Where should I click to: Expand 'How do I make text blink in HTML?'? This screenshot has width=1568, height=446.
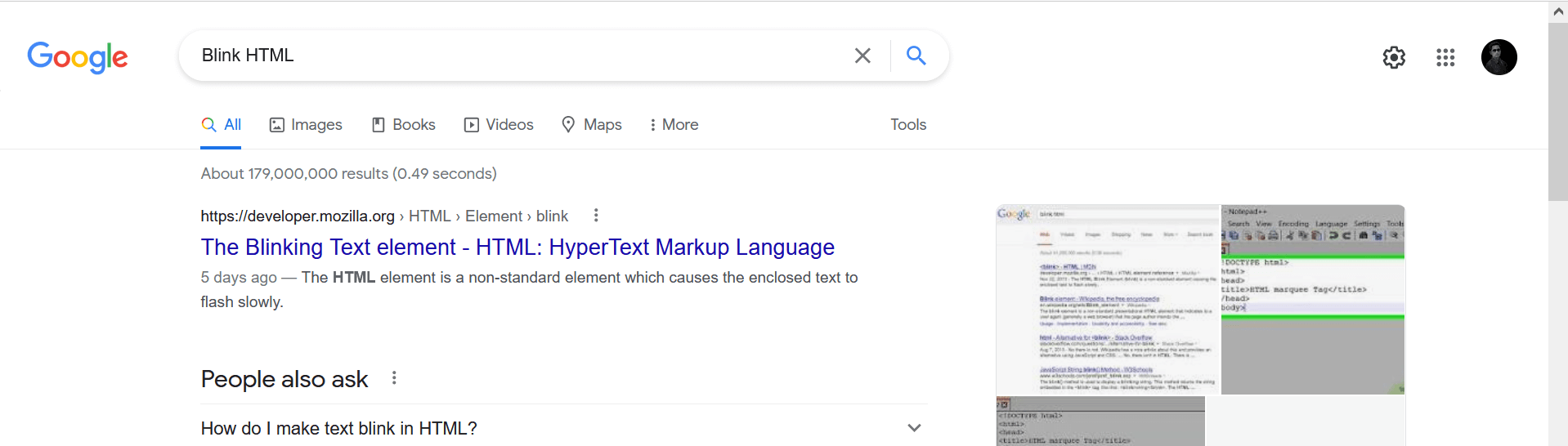click(x=564, y=428)
